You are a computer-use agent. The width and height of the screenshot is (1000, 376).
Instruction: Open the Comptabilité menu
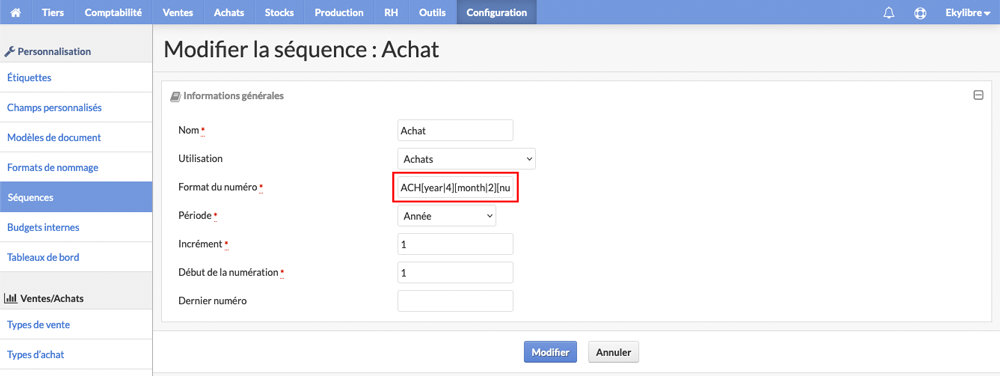[113, 12]
